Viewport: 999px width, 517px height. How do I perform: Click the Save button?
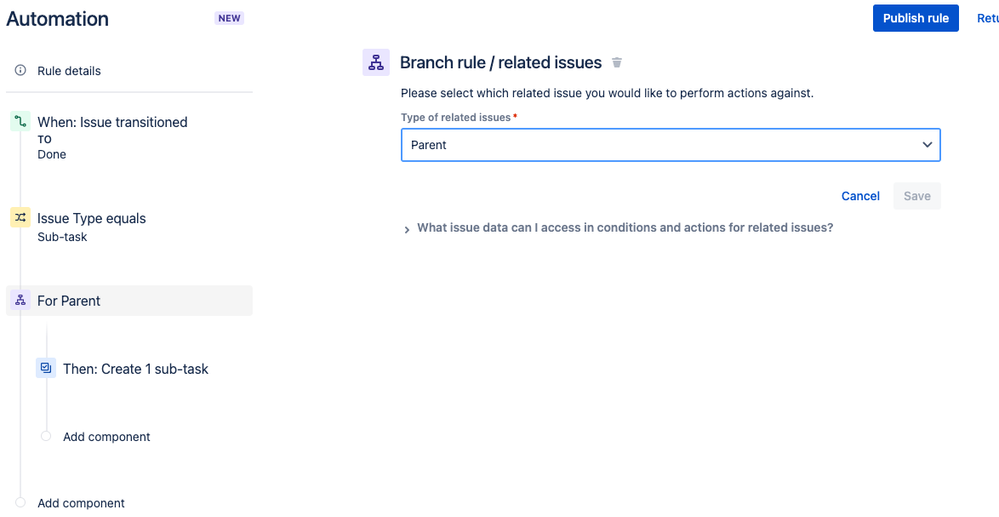(x=917, y=196)
